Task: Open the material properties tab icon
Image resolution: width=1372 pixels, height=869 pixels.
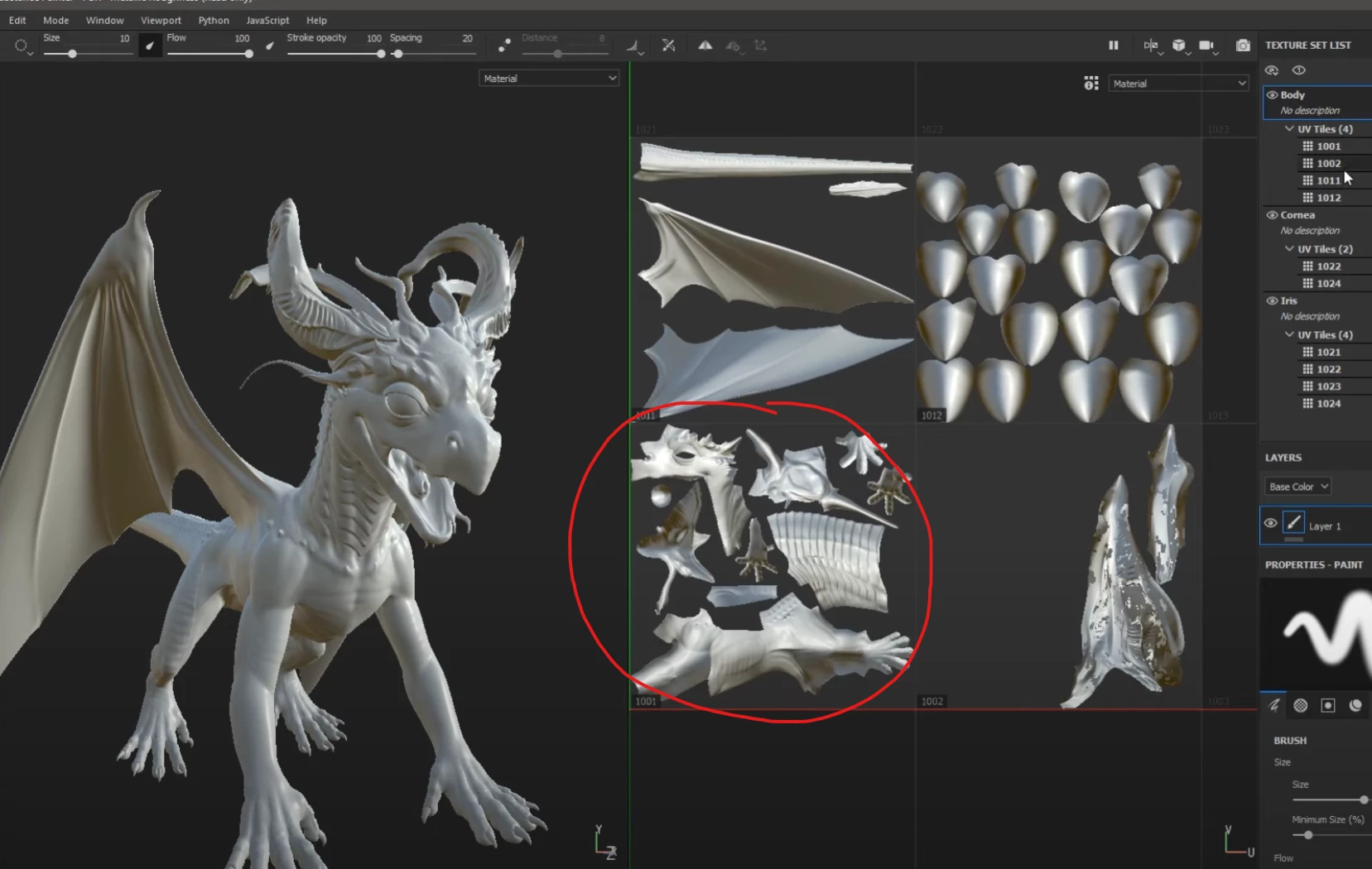Action: tap(1355, 705)
